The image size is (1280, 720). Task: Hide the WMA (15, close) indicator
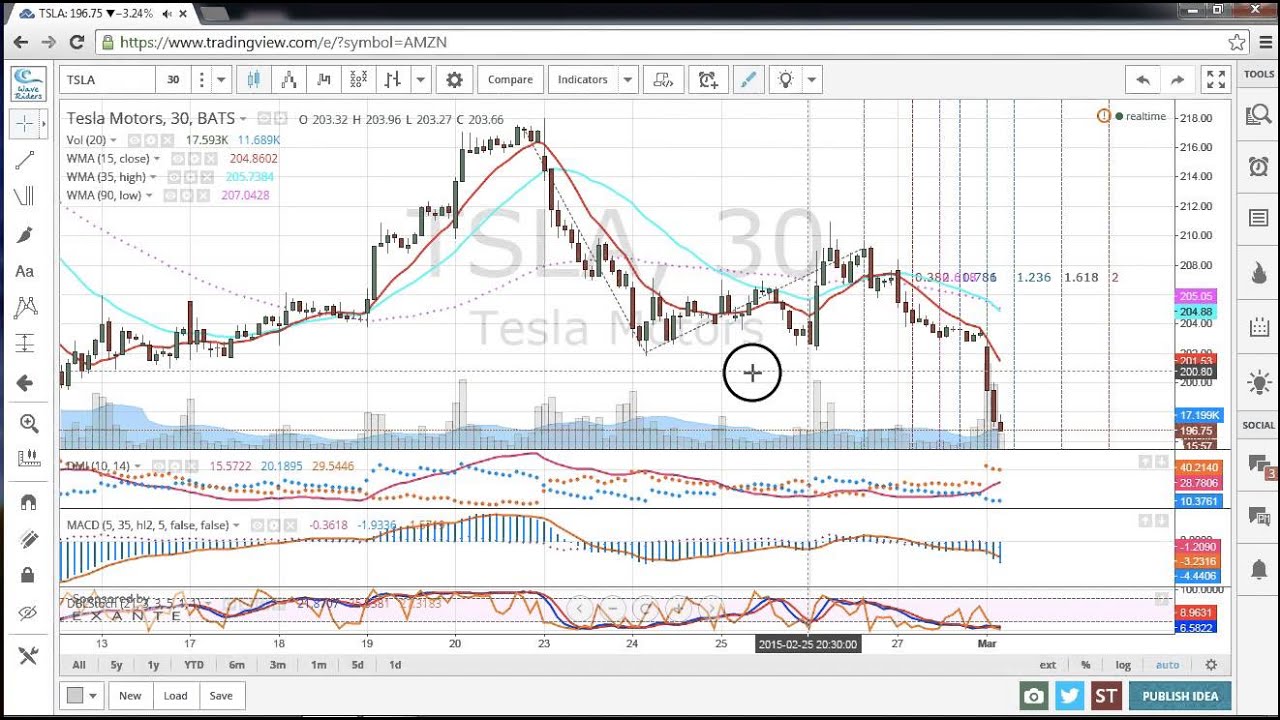[x=177, y=159]
